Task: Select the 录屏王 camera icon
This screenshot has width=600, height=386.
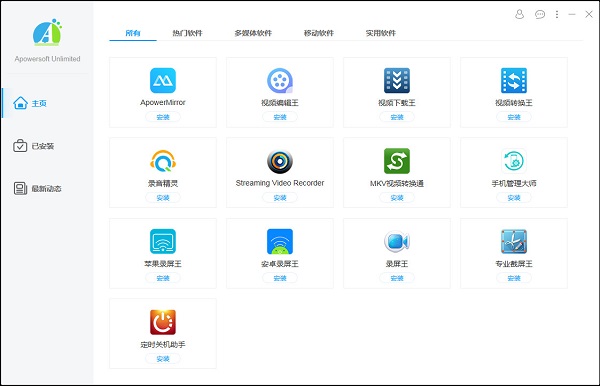Action: tap(397, 241)
